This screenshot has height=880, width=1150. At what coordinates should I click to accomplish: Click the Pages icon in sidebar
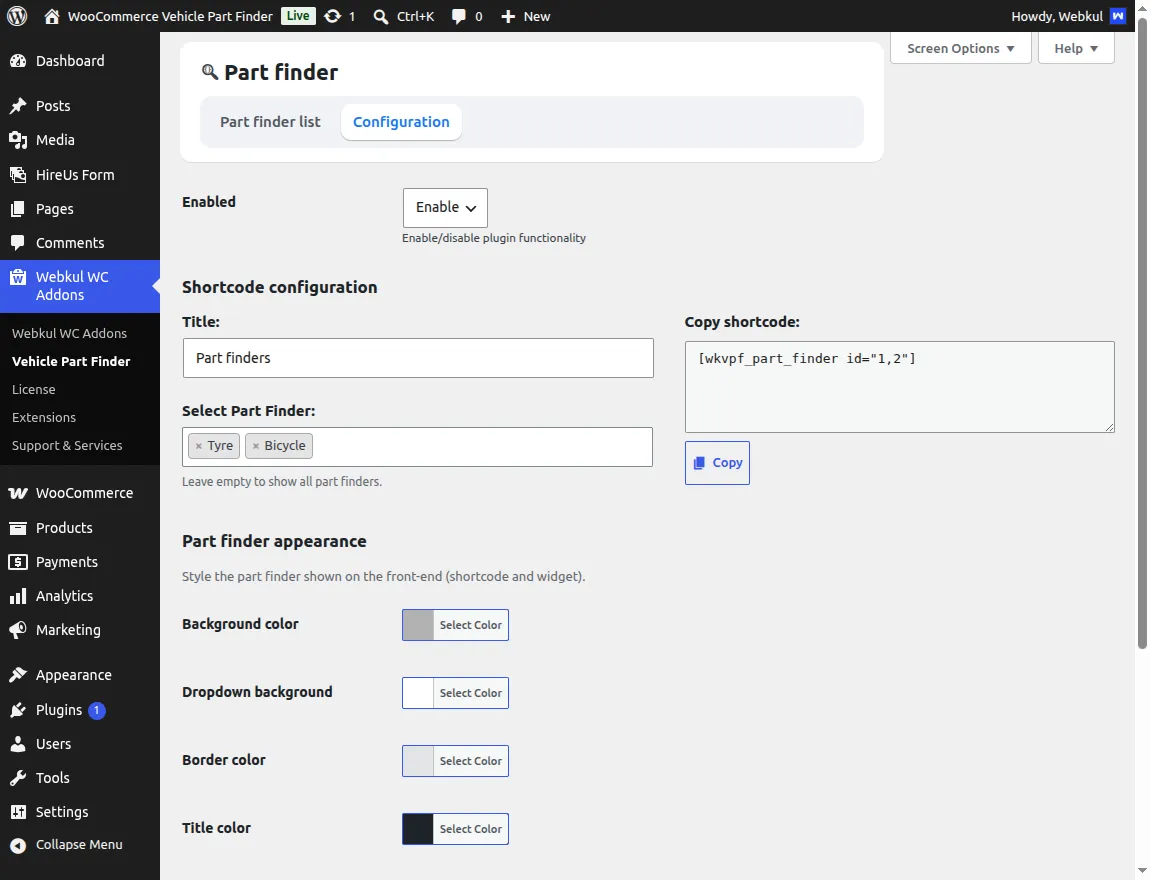(18, 209)
